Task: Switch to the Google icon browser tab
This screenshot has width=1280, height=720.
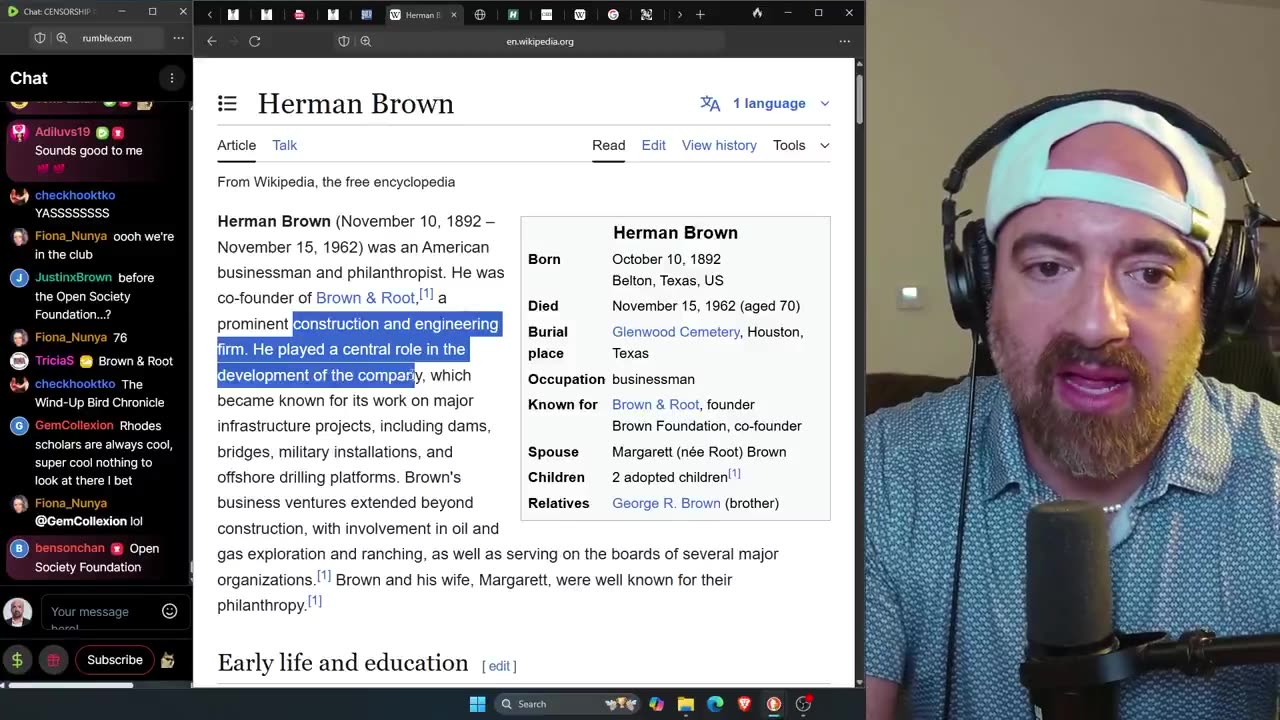Action: 613,15
